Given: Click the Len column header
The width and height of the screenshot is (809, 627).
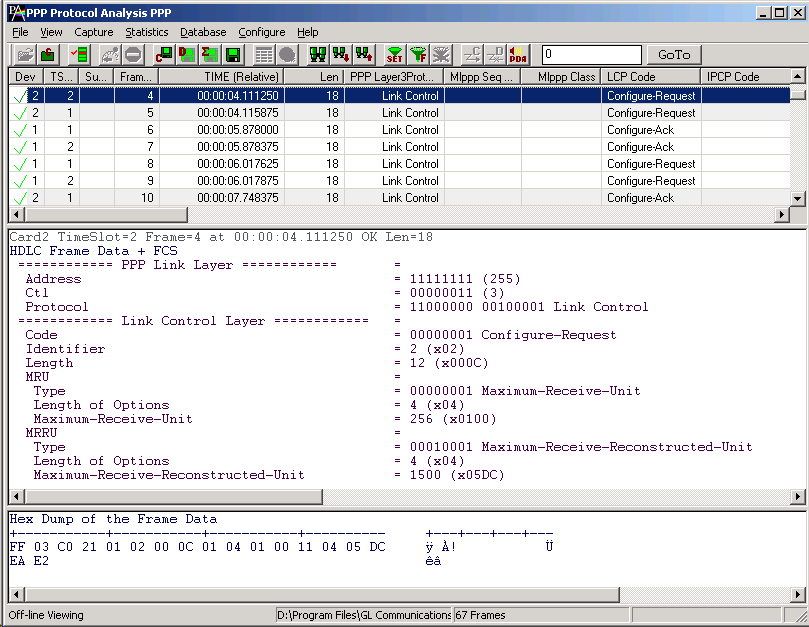Looking at the screenshot, I should (314, 76).
